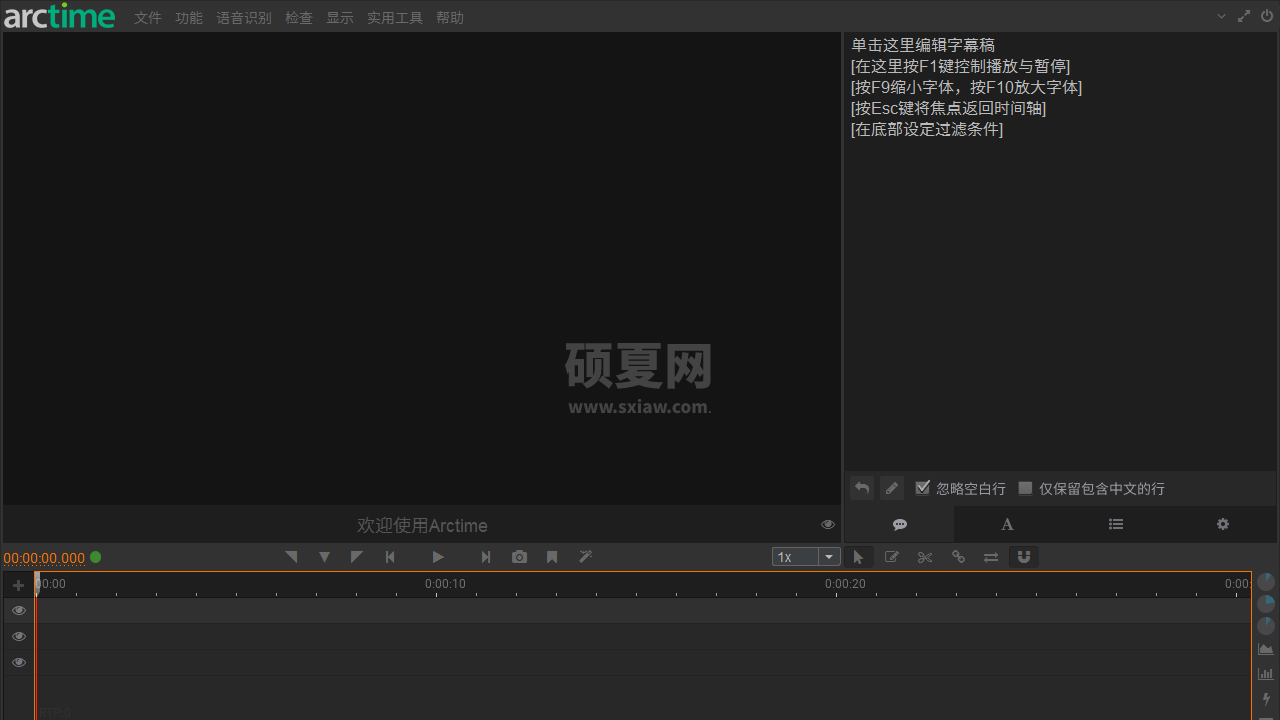Click the 00:00:00.000 timecode display
The height and width of the screenshot is (720, 1280).
(x=44, y=558)
